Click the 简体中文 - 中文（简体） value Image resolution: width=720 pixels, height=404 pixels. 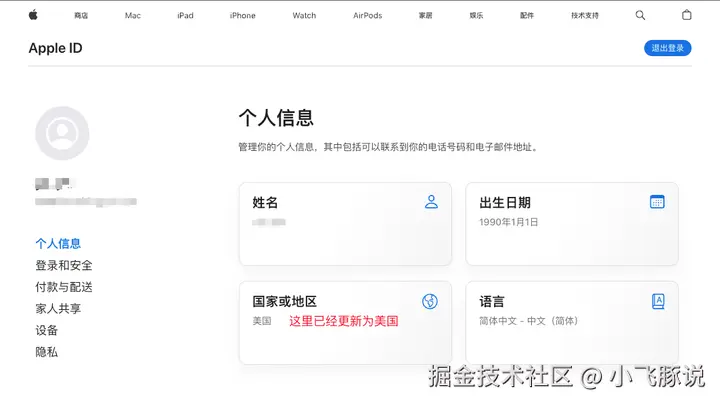coord(529,321)
